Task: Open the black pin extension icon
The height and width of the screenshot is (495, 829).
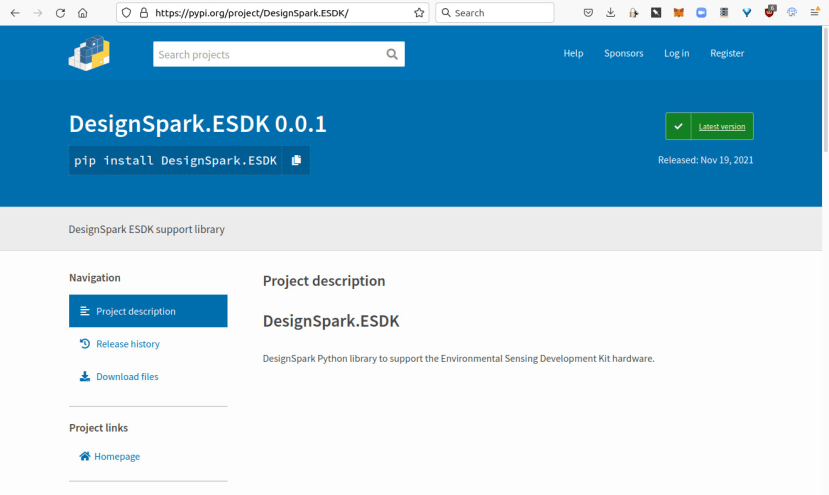Action: [x=656, y=13]
